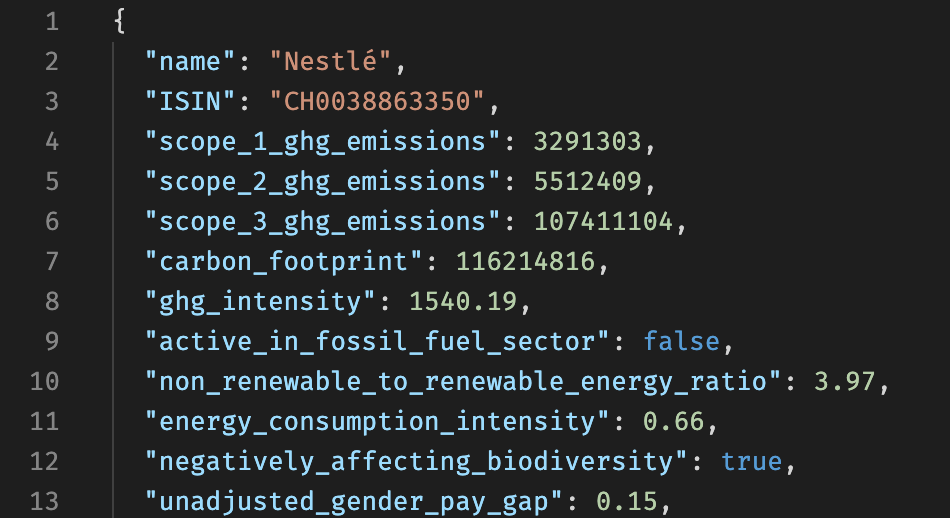Viewport: 950px width, 518px height.
Task: Click the "ISIN" key on line 3
Action: (x=190, y=101)
